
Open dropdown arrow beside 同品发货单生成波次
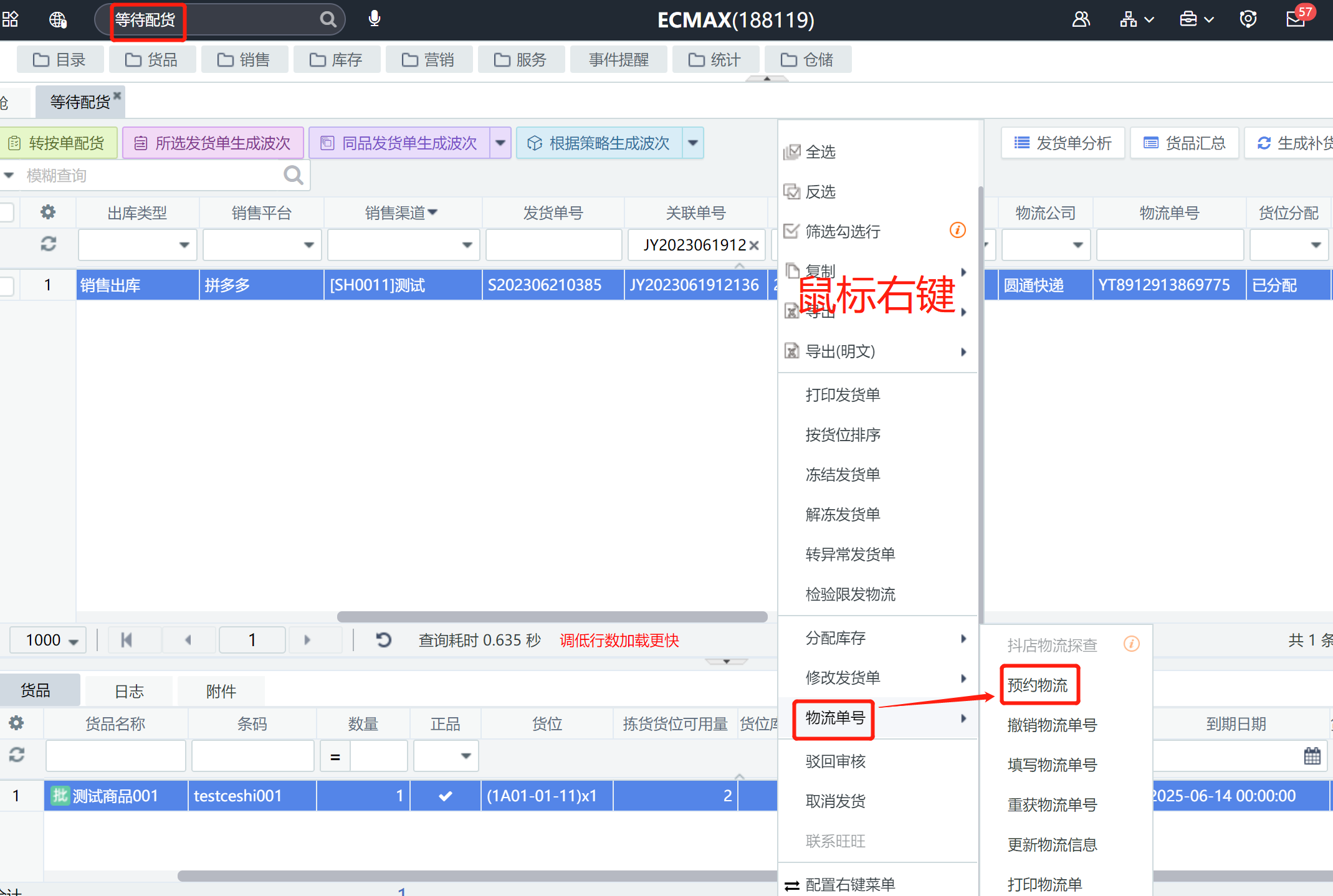point(500,143)
